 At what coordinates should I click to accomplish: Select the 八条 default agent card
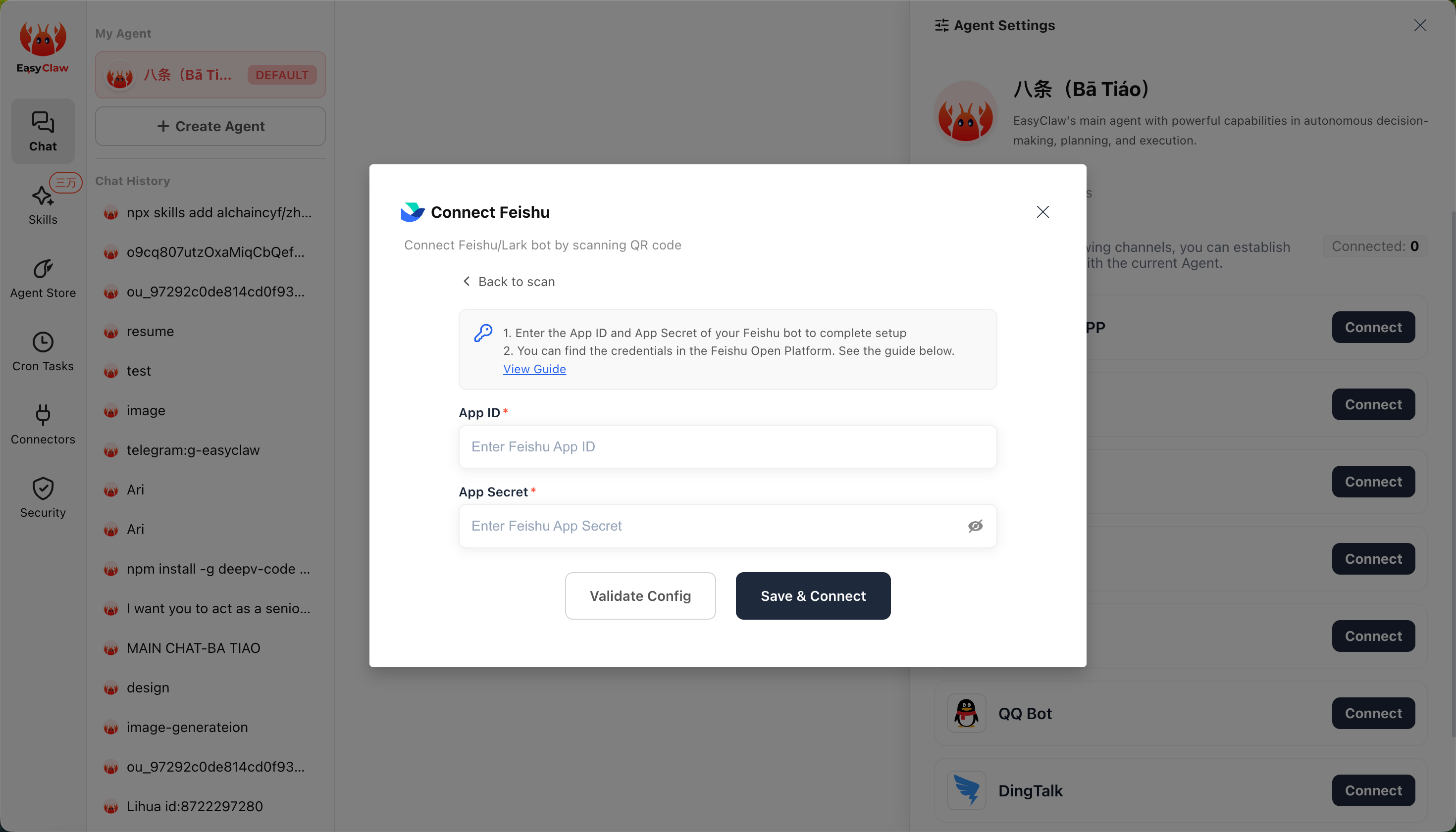210,75
